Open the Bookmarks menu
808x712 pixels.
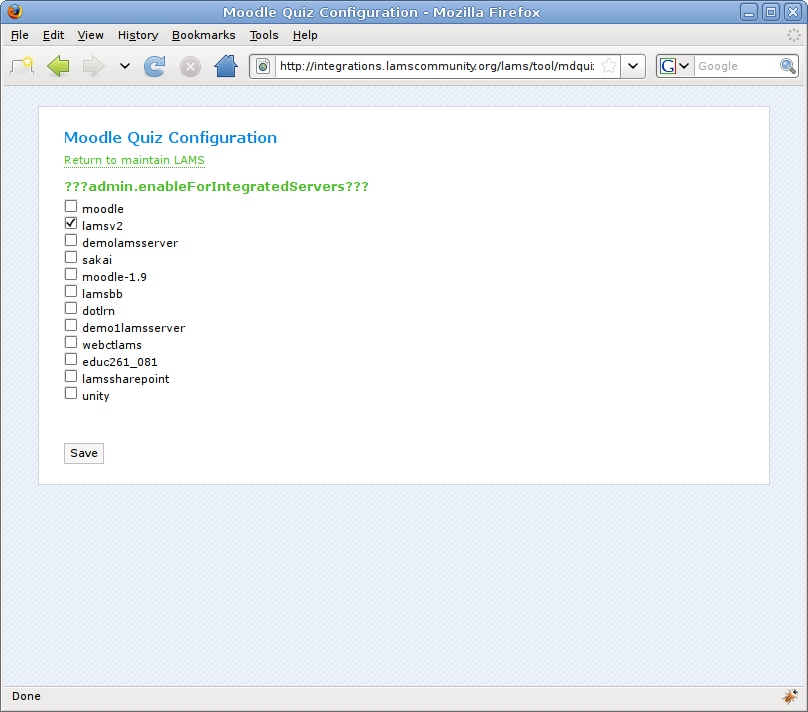click(x=203, y=35)
